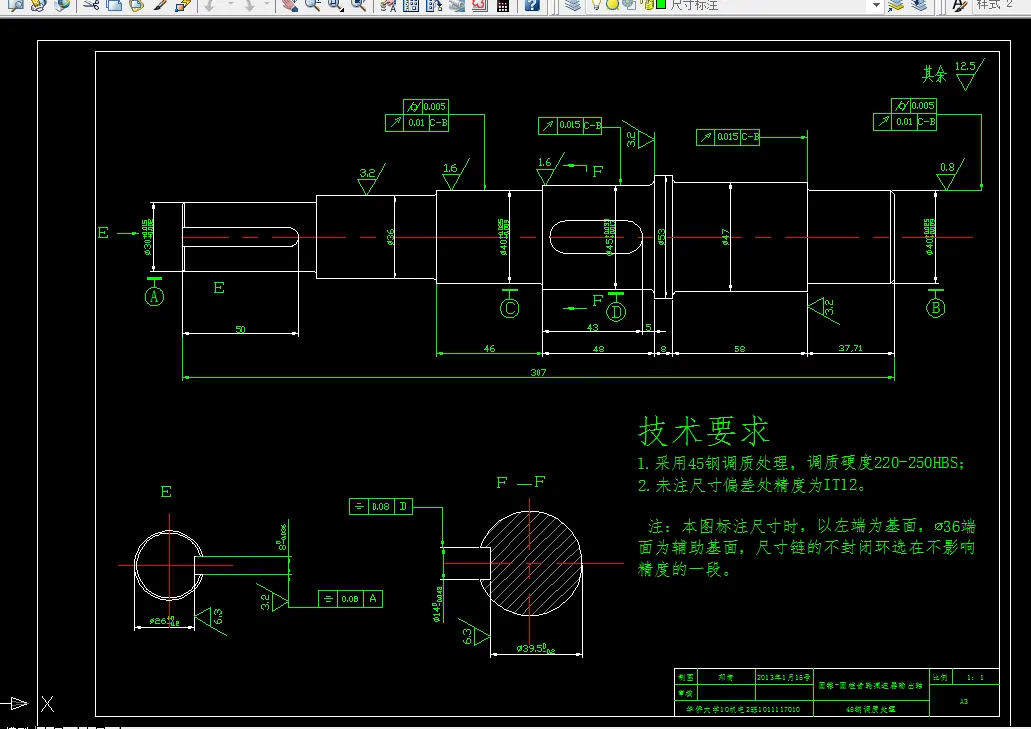
Task: Open the Block Editor icon
Action: [182, 5]
